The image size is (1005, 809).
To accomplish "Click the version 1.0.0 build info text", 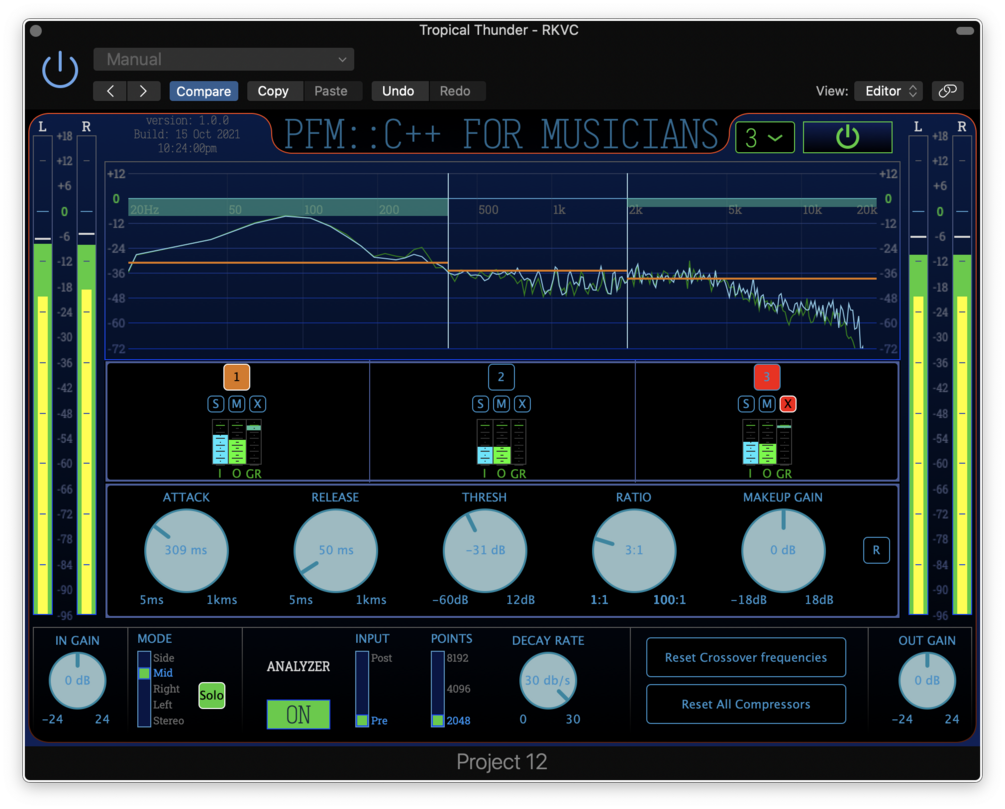I will (187, 134).
